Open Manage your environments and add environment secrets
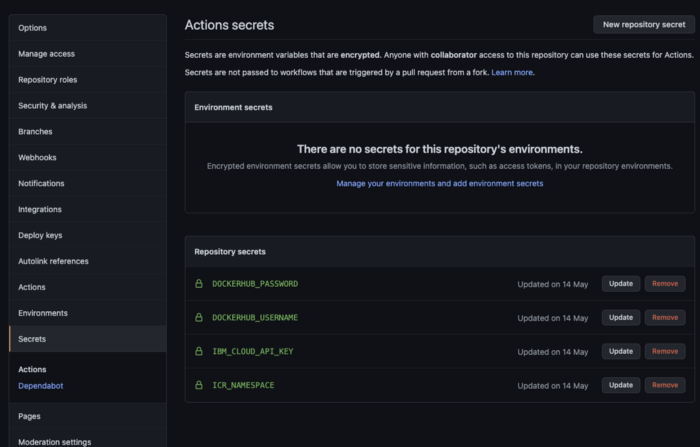Viewport: 700px width, 447px height. 440,184
